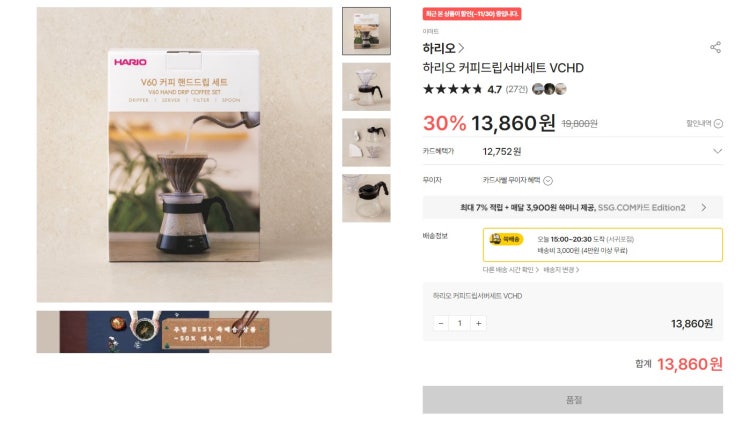Click the share icon beside the brand name
Image resolution: width=743 pixels, height=426 pixels.
click(x=715, y=47)
